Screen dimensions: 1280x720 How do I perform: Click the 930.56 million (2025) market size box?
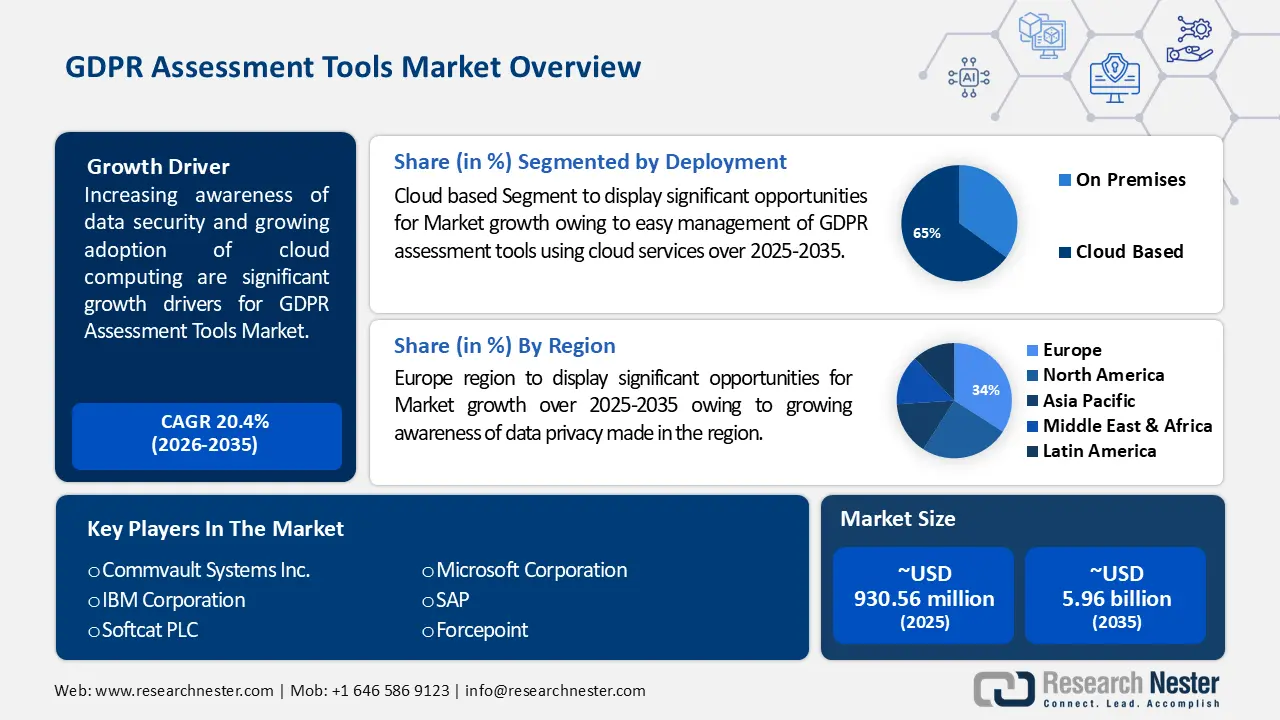[x=923, y=595]
